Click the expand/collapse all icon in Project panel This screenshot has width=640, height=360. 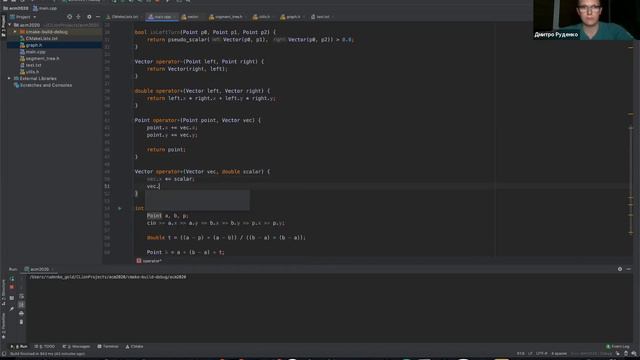tap(78, 17)
